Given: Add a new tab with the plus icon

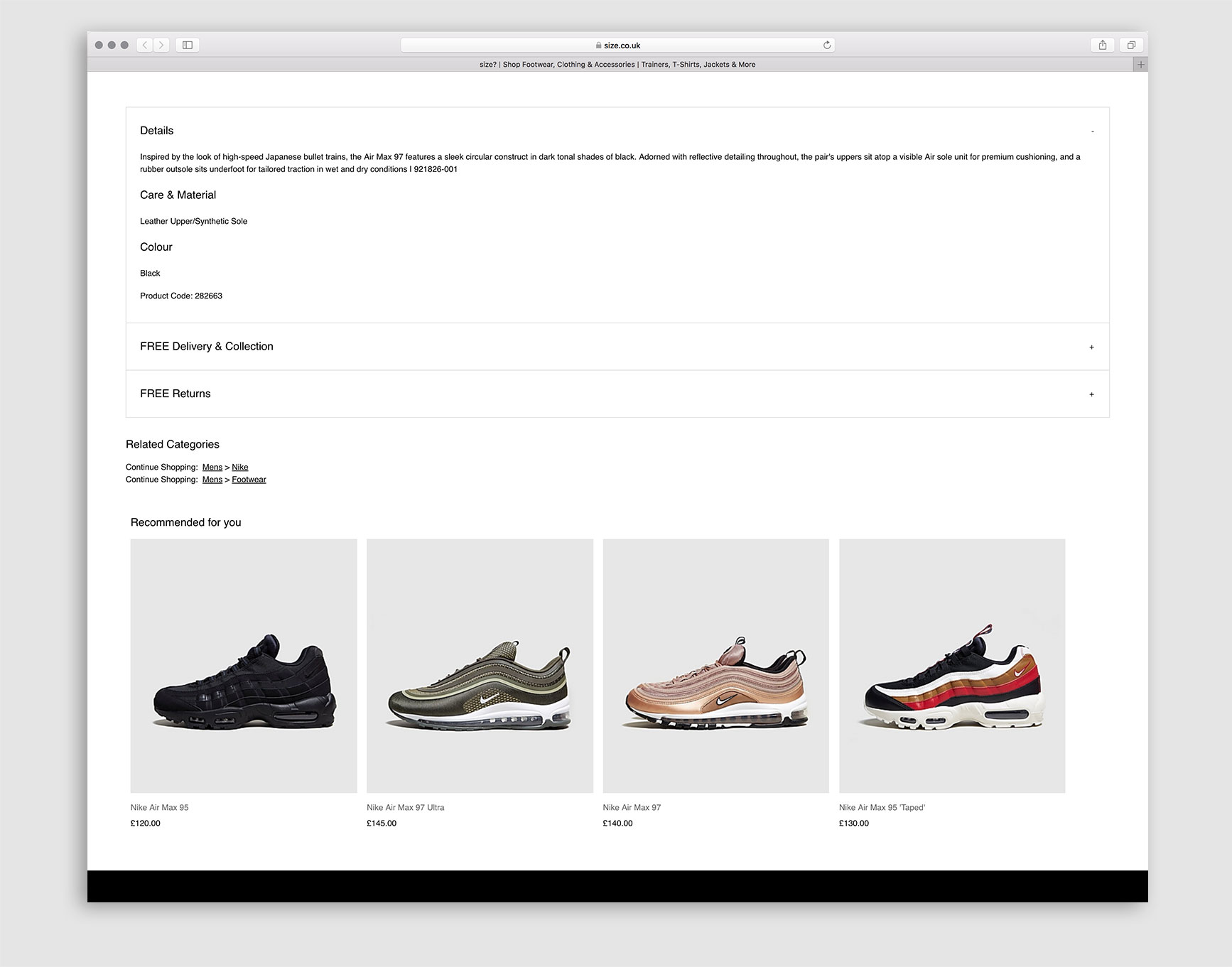Looking at the screenshot, I should (1141, 65).
